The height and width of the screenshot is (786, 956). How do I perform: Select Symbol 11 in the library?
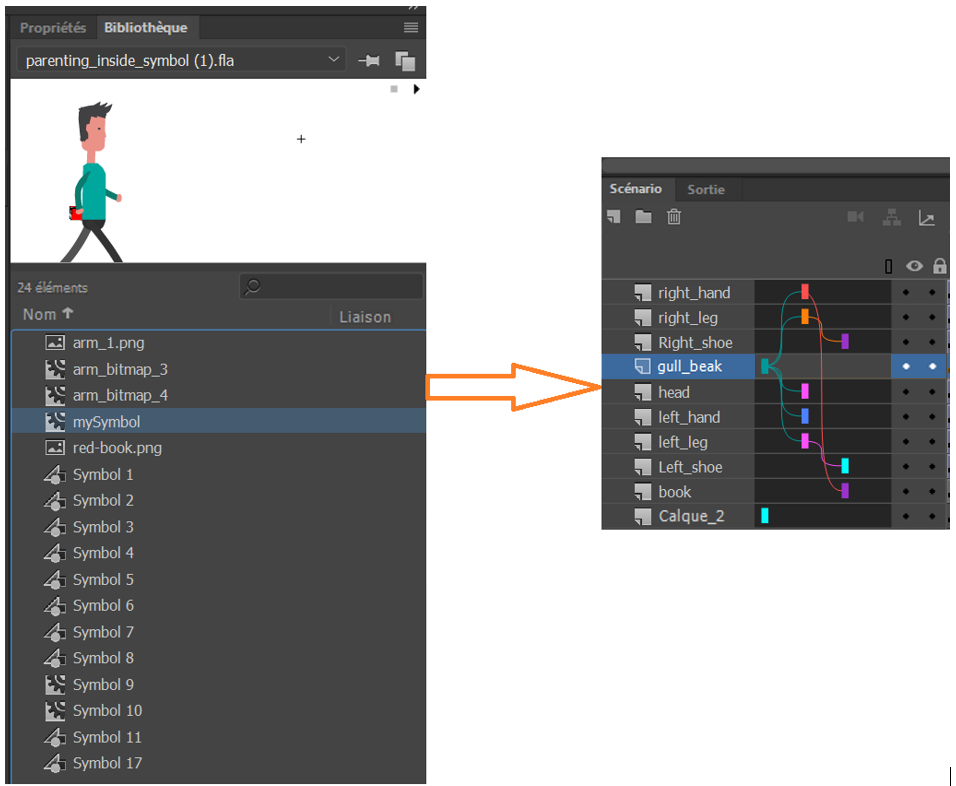pyautogui.click(x=218, y=737)
